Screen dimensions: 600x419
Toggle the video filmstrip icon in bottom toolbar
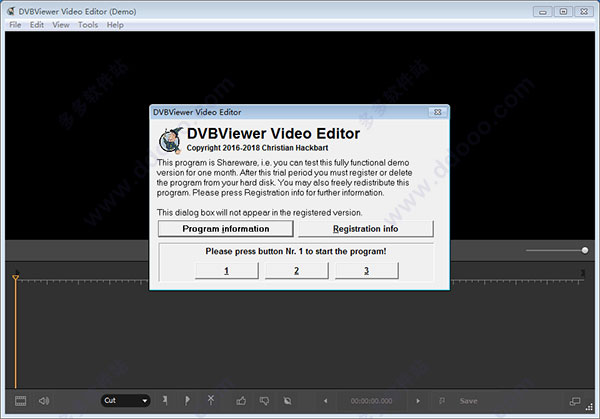coord(21,401)
